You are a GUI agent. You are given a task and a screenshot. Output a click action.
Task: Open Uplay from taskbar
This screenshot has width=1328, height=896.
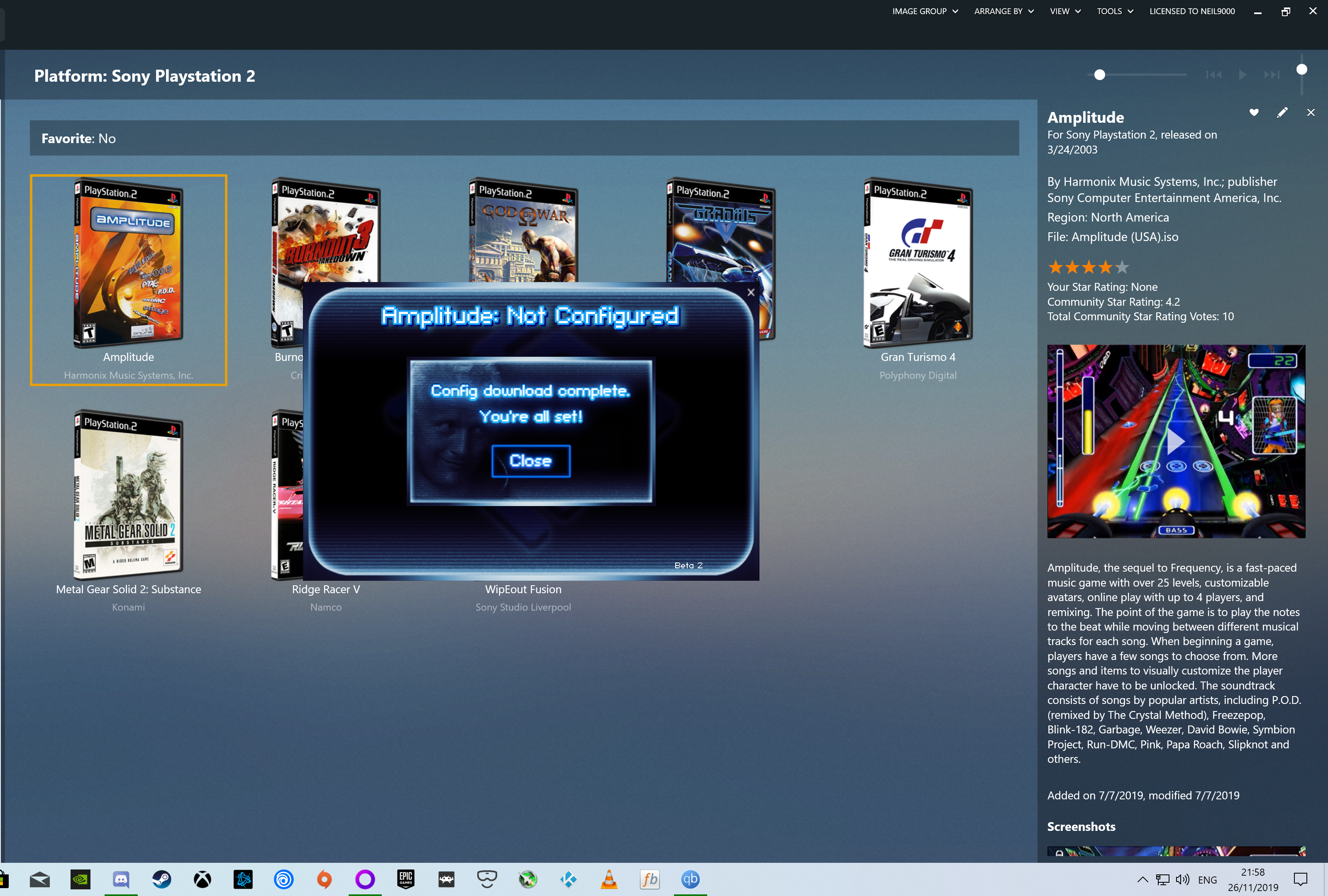[x=283, y=879]
